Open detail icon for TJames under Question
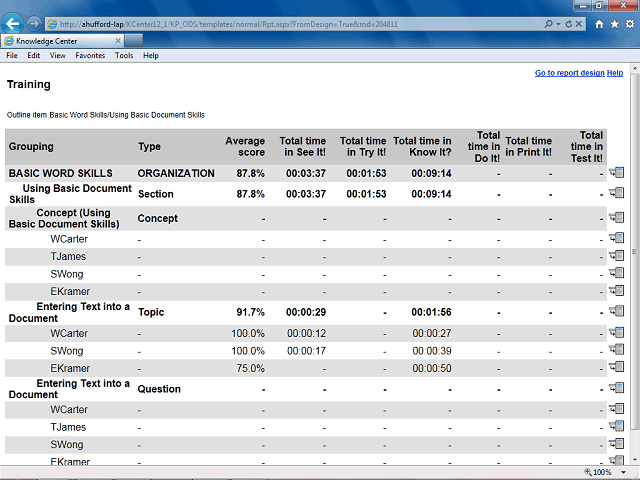 (617, 426)
